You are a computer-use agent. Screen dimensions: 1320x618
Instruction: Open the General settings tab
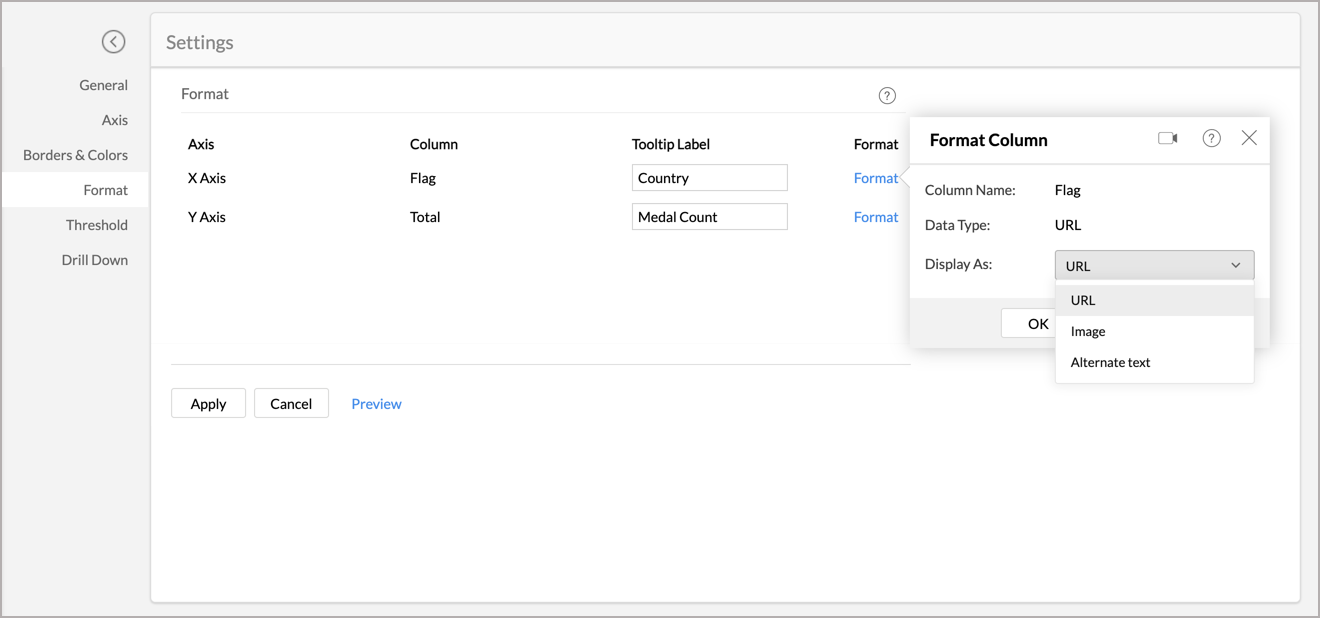pos(103,85)
